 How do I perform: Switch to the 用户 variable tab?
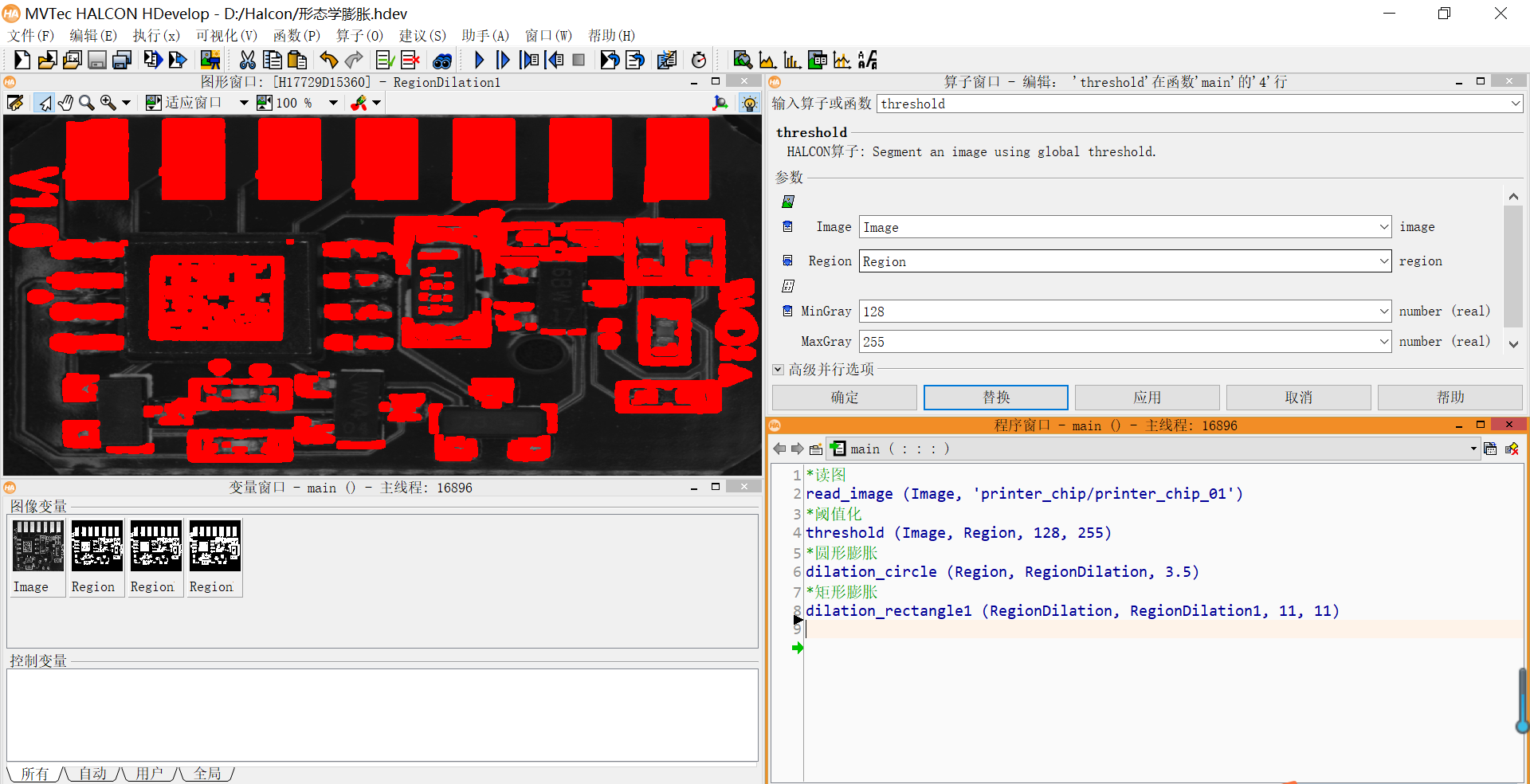coord(149,774)
